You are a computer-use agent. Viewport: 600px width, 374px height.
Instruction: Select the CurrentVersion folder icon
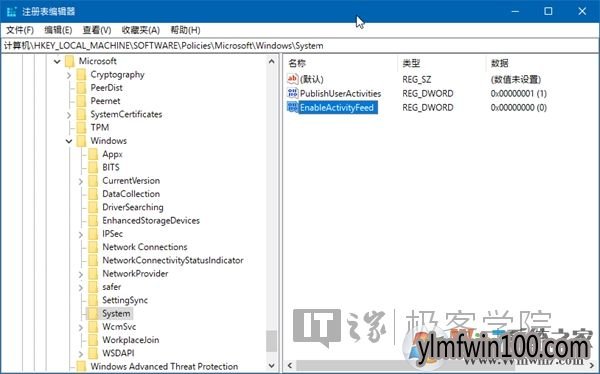point(93,181)
